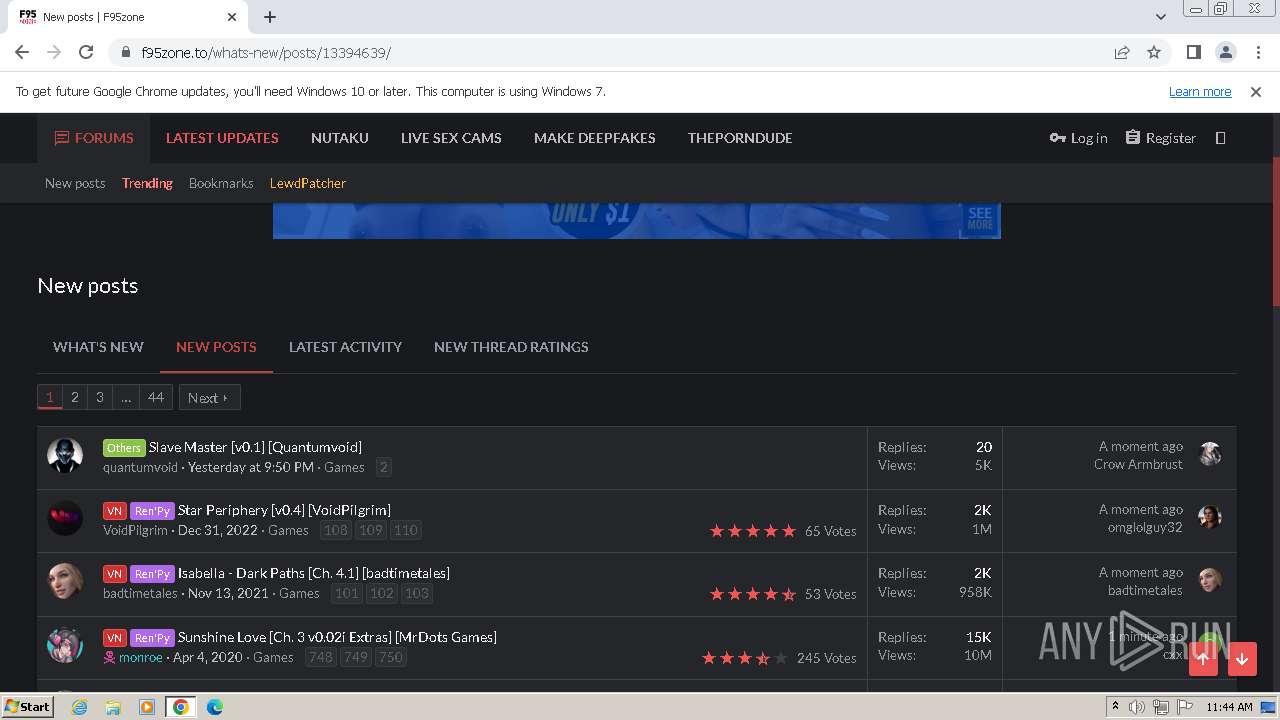Screen dimensions: 1280x720
Task: Click the scroll-to-top red arrow
Action: tap(1203, 658)
